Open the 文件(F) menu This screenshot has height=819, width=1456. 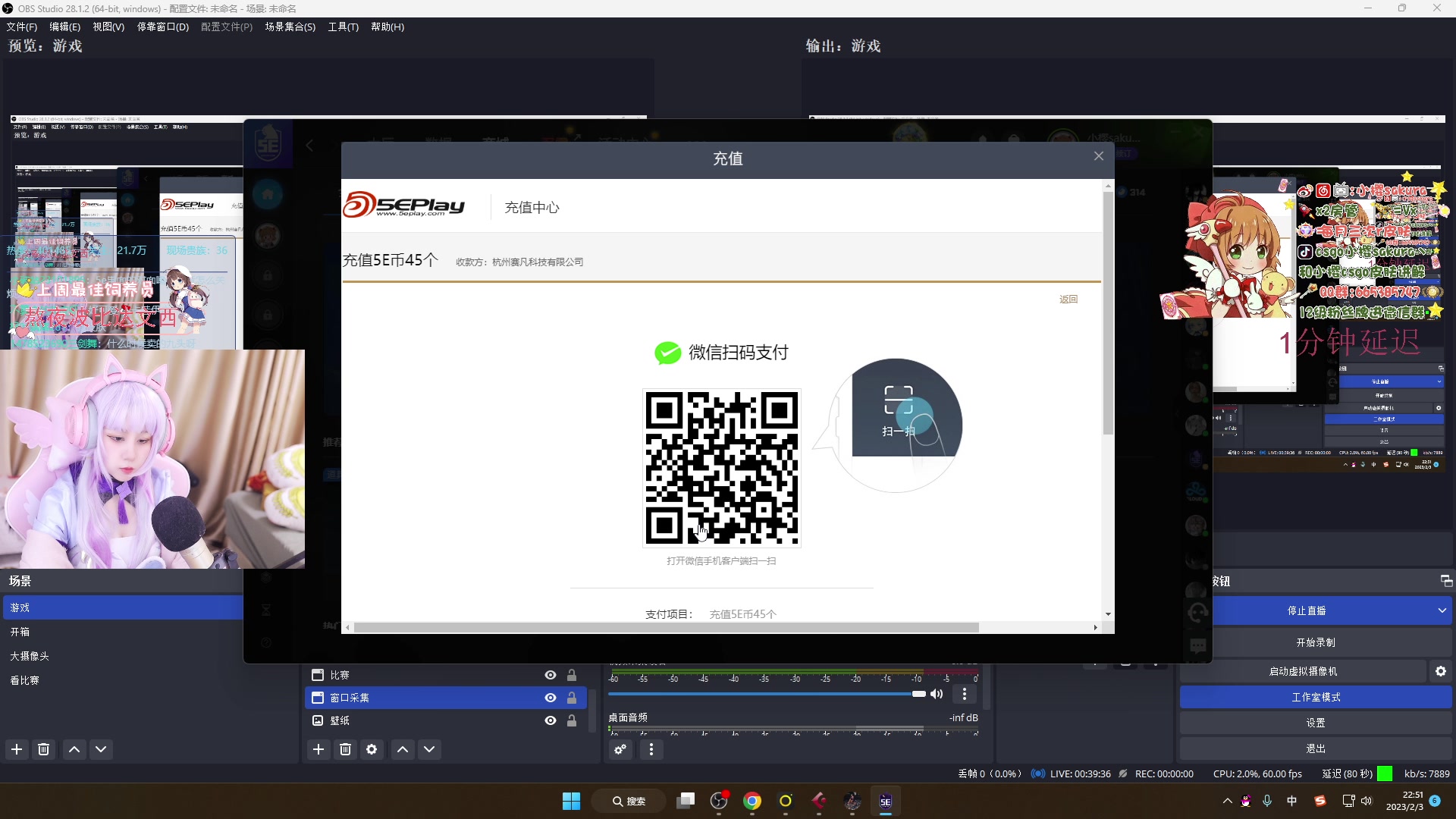(21, 27)
